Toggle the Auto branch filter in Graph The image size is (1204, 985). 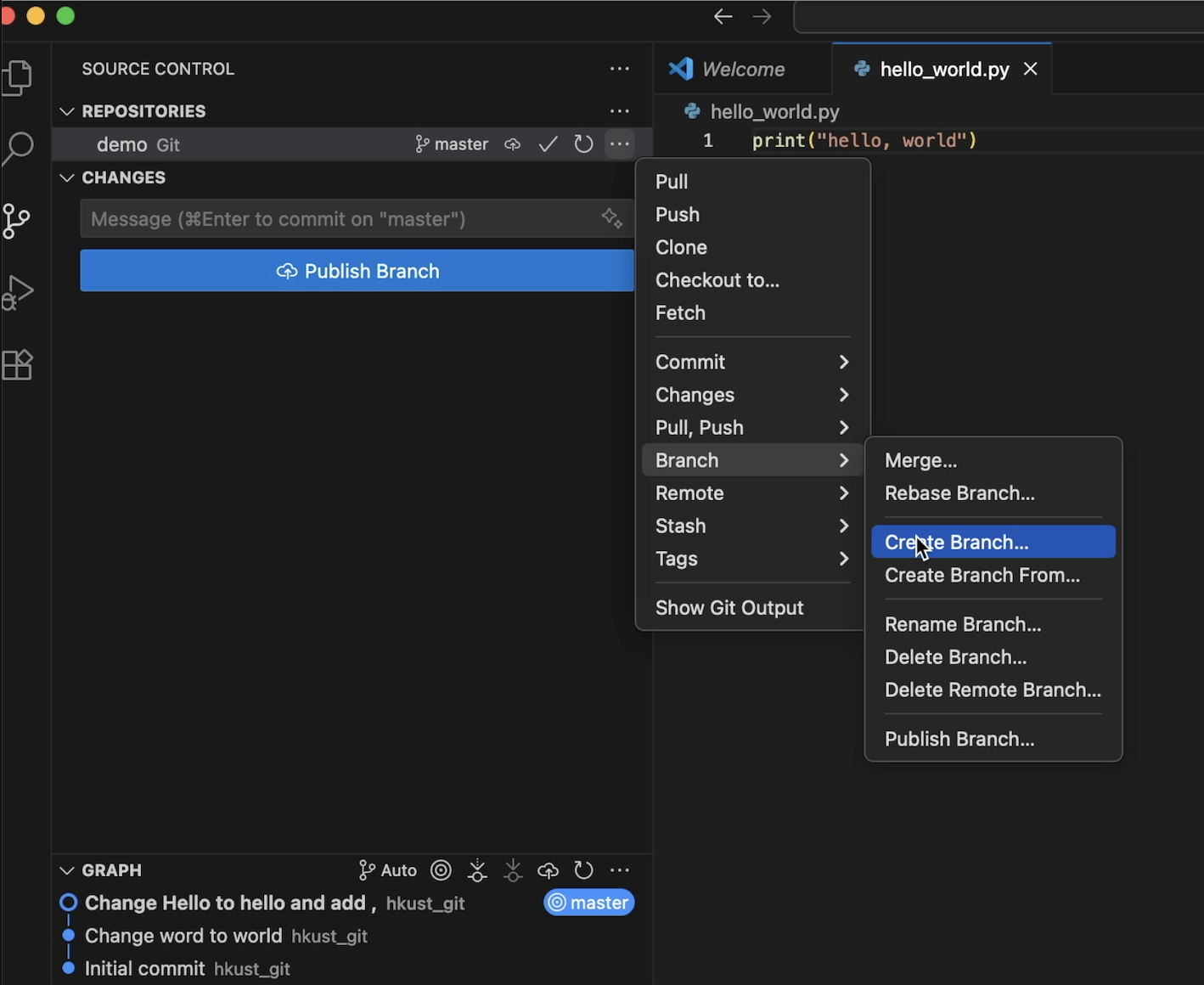(387, 870)
